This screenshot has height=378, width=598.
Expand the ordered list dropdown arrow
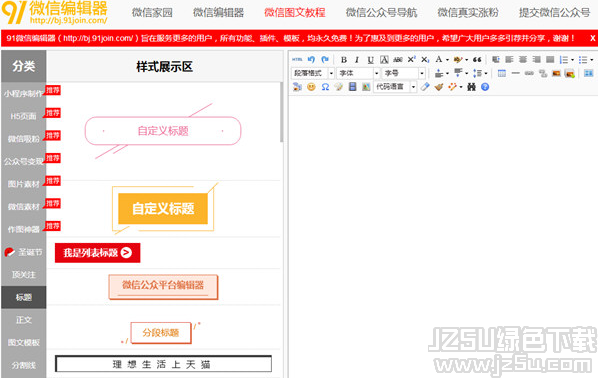click(x=572, y=60)
